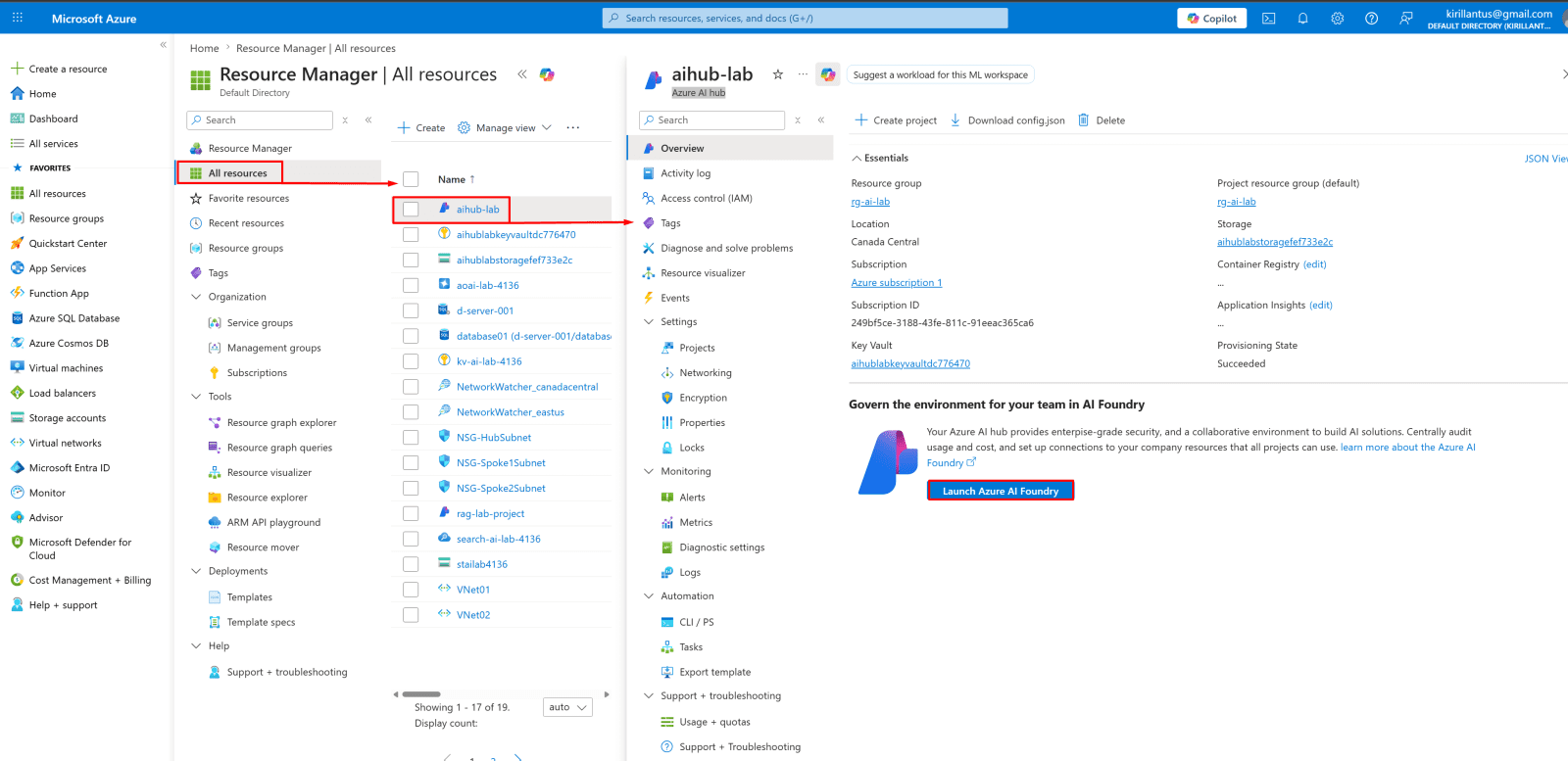Collapse the Organization section
The height and width of the screenshot is (761, 1568).
coord(195,297)
